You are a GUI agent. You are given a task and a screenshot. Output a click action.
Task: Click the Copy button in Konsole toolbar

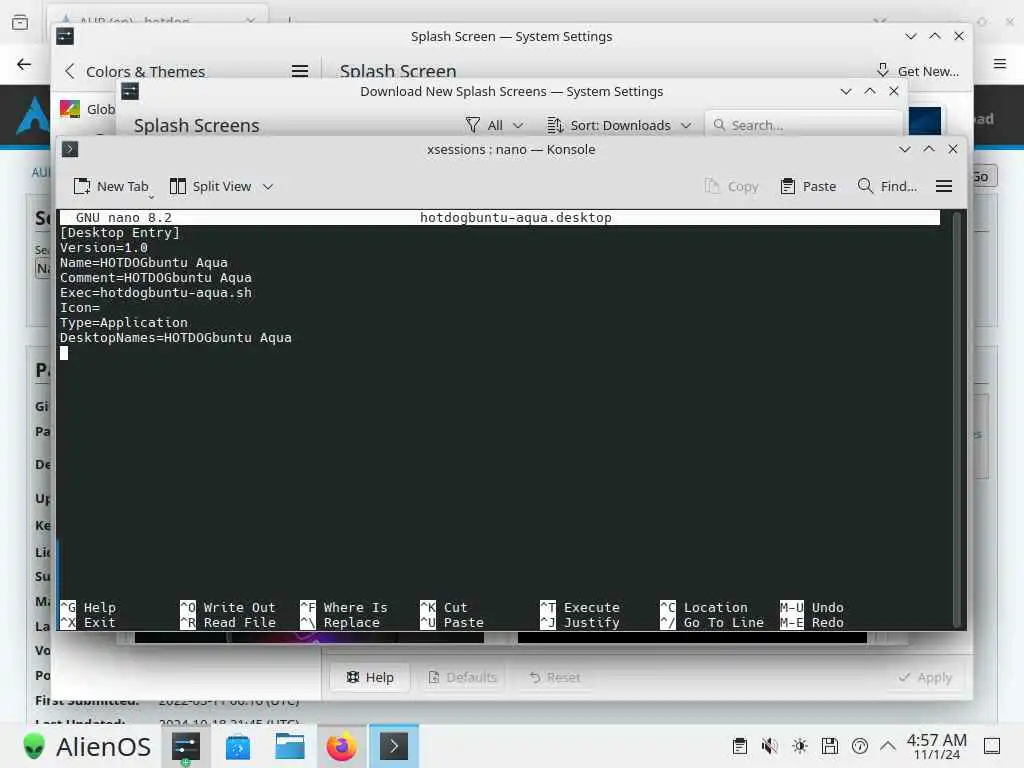click(x=731, y=187)
